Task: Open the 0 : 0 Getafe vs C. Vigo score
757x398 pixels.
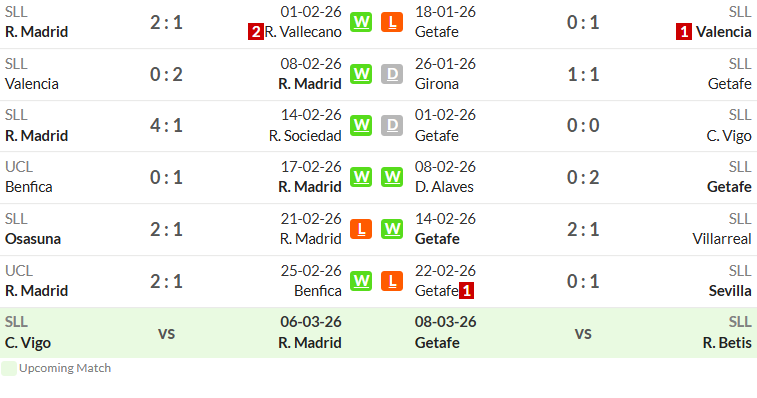Action: [x=583, y=126]
